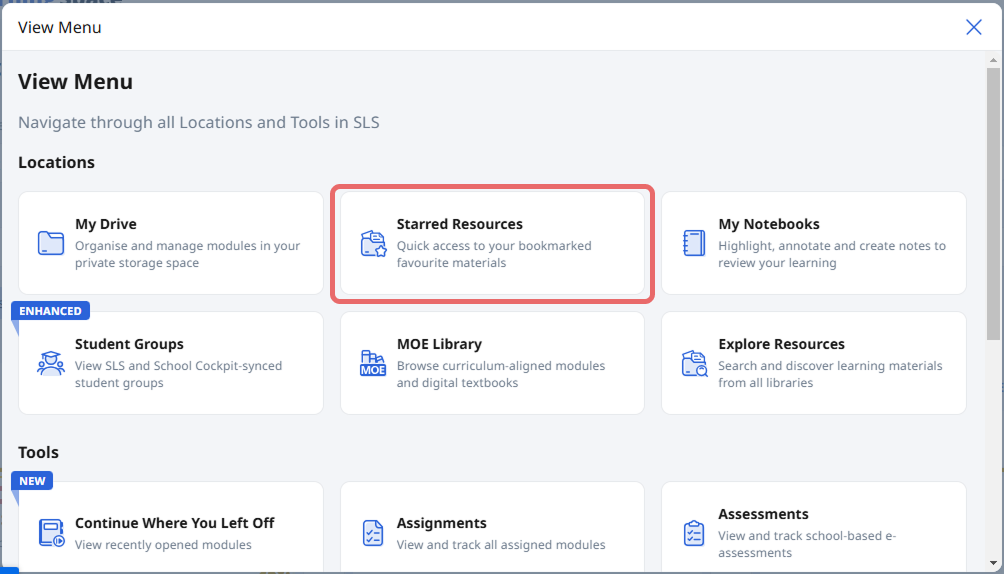The height and width of the screenshot is (574, 1004).
Task: Select the My Notebooks card title
Action: pos(768,224)
